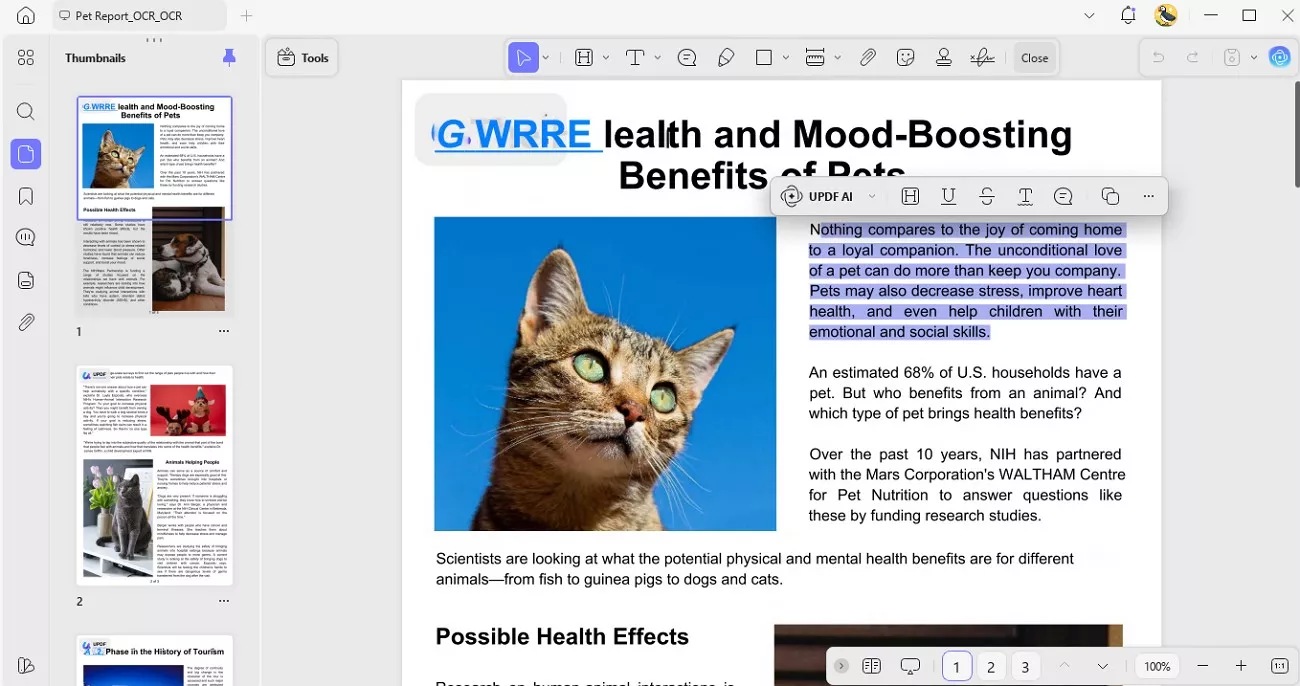Copy selected text via popup
Screen dimensions: 1300x686
pyautogui.click(x=1110, y=196)
